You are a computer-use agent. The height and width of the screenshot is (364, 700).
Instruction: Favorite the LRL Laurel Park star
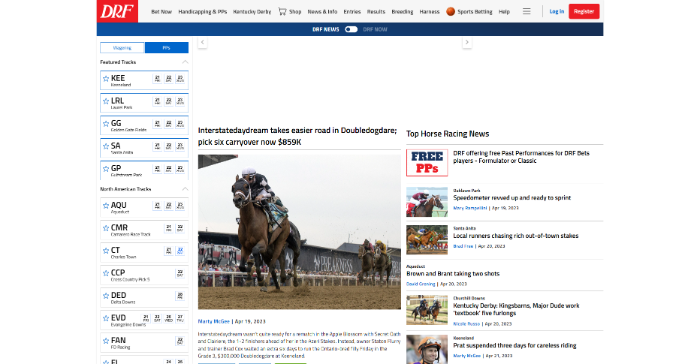106,101
